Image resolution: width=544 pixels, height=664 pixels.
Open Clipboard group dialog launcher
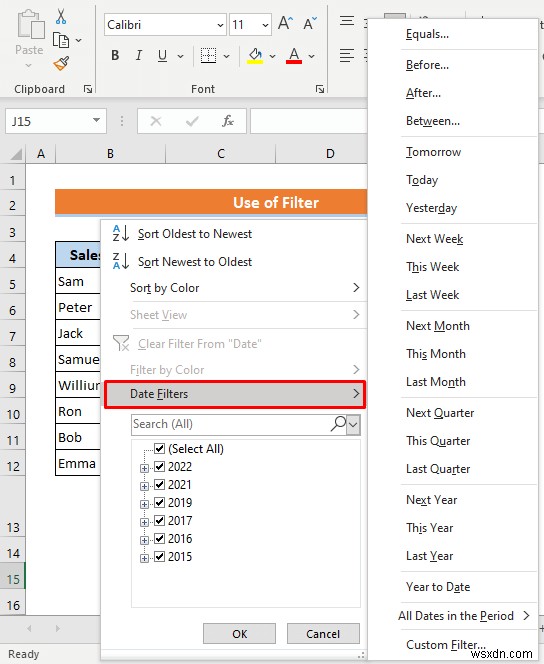point(88,89)
